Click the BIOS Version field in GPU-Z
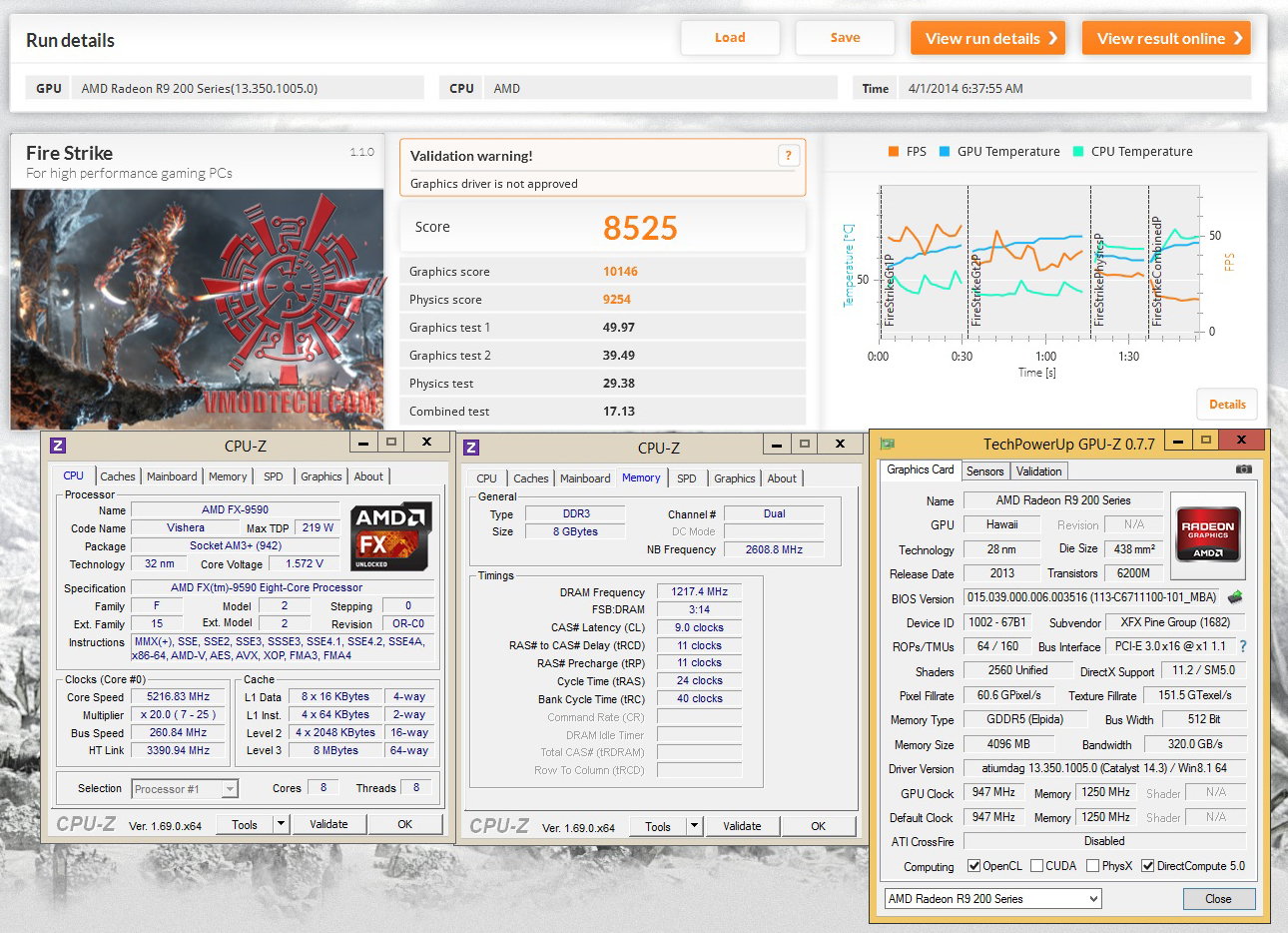Screen dimensions: 1288x933 coord(1092,597)
